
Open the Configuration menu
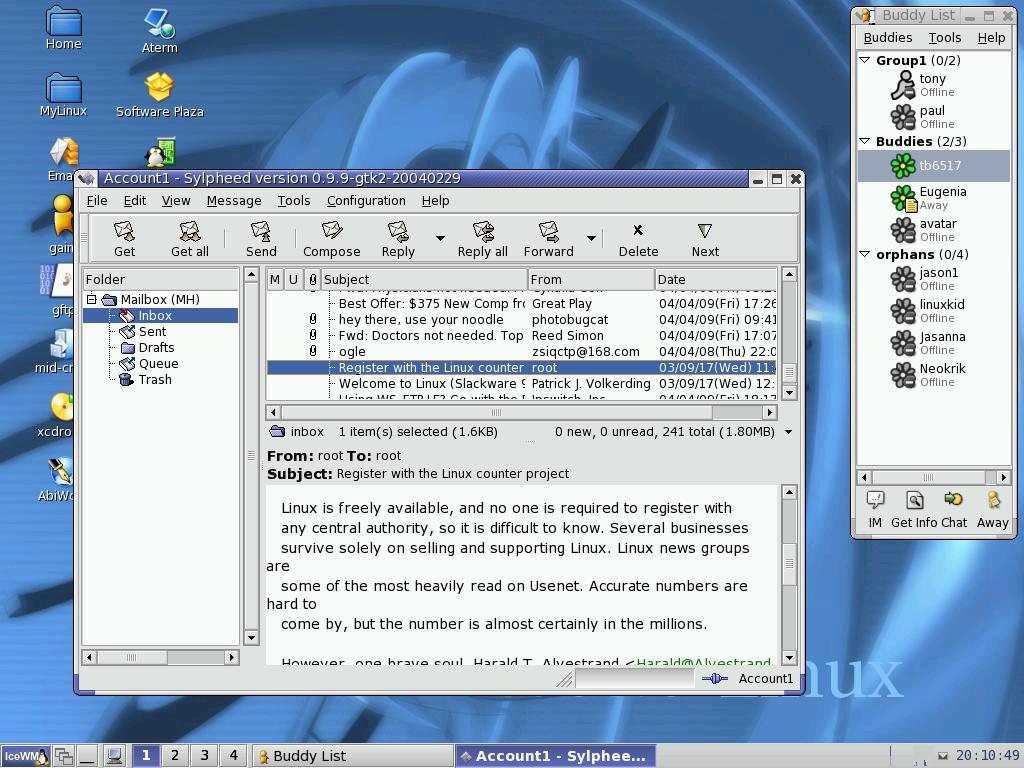[366, 200]
